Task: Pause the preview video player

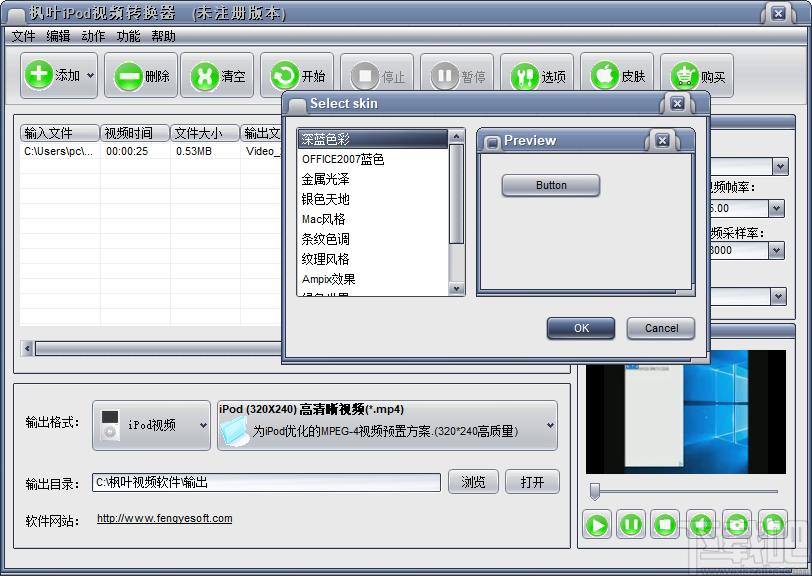Action: [631, 525]
